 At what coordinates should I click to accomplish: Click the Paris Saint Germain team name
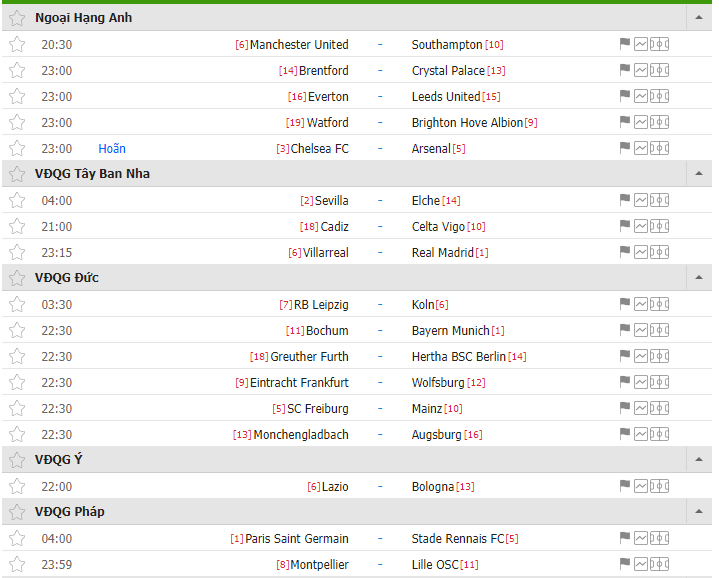[x=297, y=539]
